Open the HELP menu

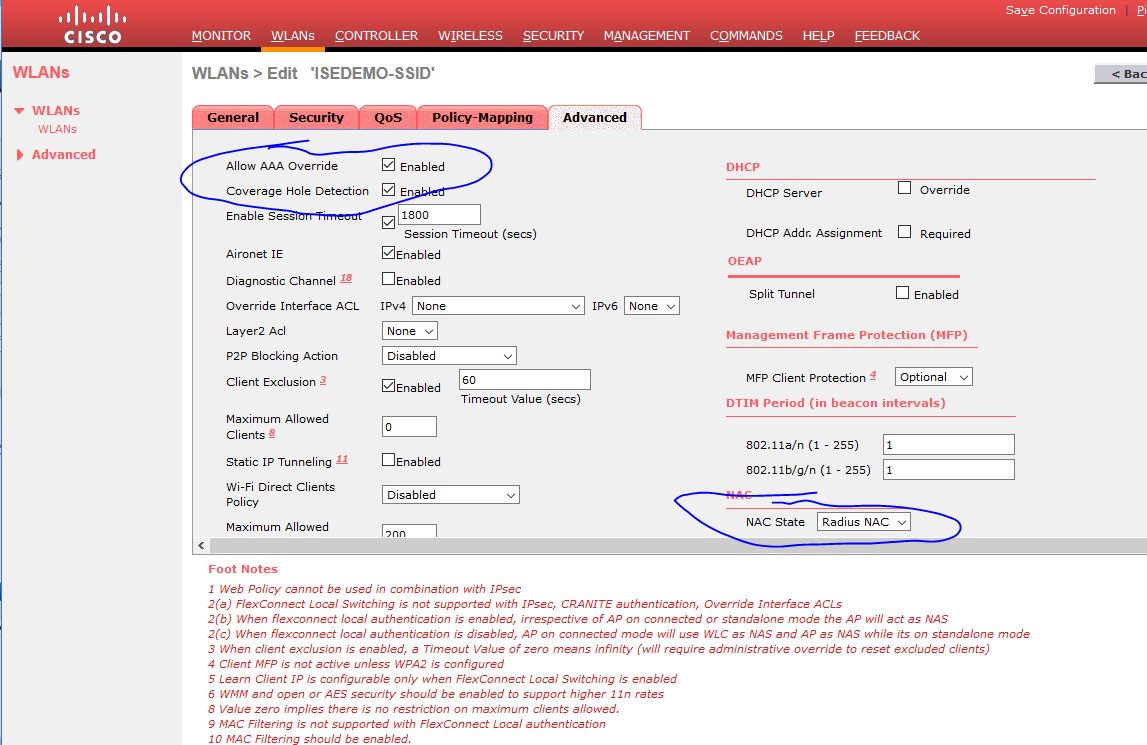[x=818, y=35]
